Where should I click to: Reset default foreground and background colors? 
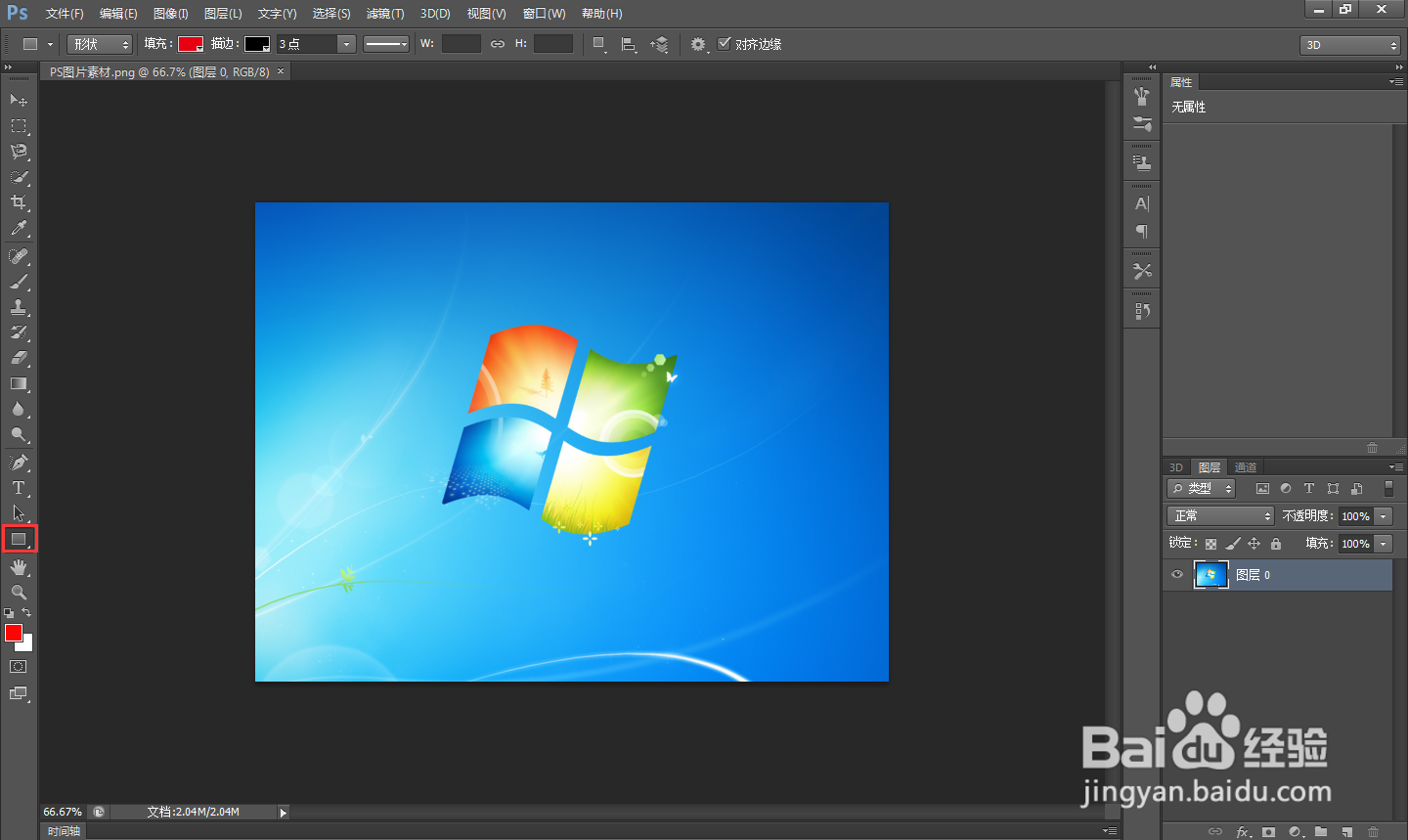point(9,613)
